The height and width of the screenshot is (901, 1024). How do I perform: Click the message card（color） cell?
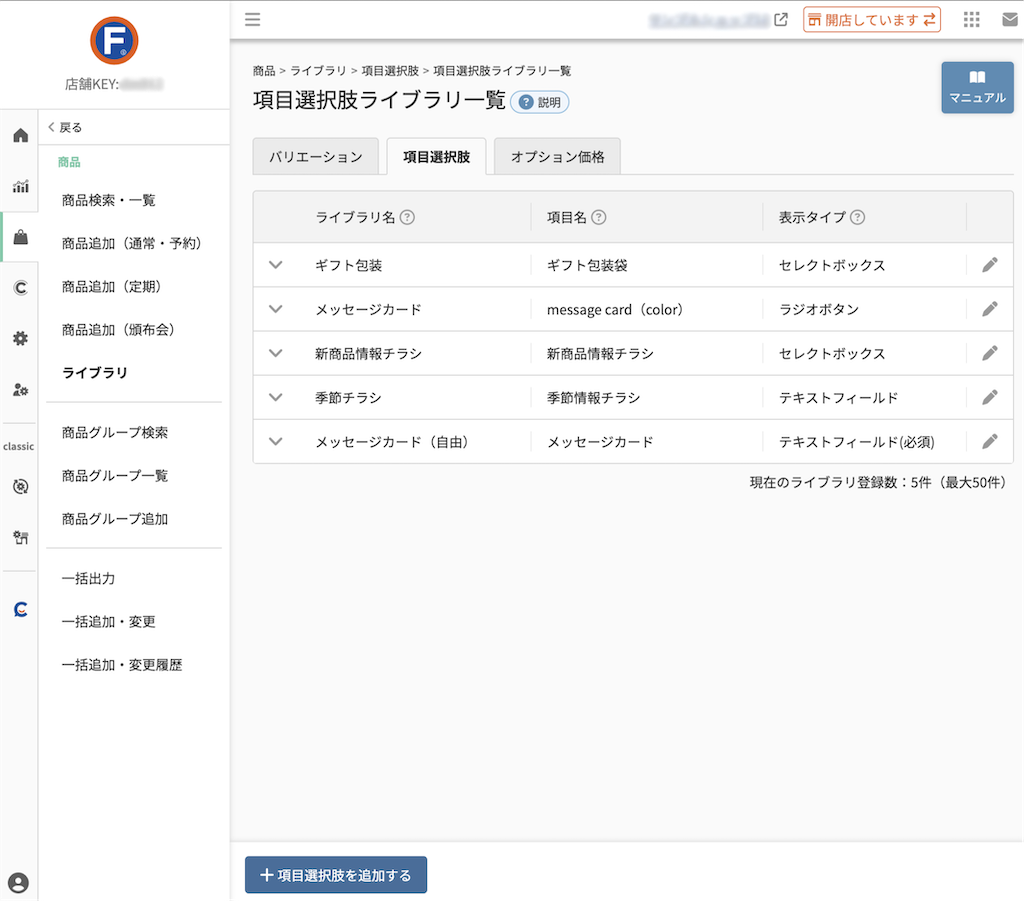pos(615,309)
